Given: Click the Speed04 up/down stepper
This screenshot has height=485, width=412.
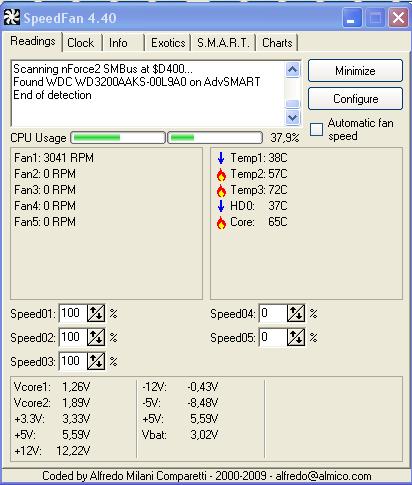Looking at the screenshot, I should (x=296, y=313).
